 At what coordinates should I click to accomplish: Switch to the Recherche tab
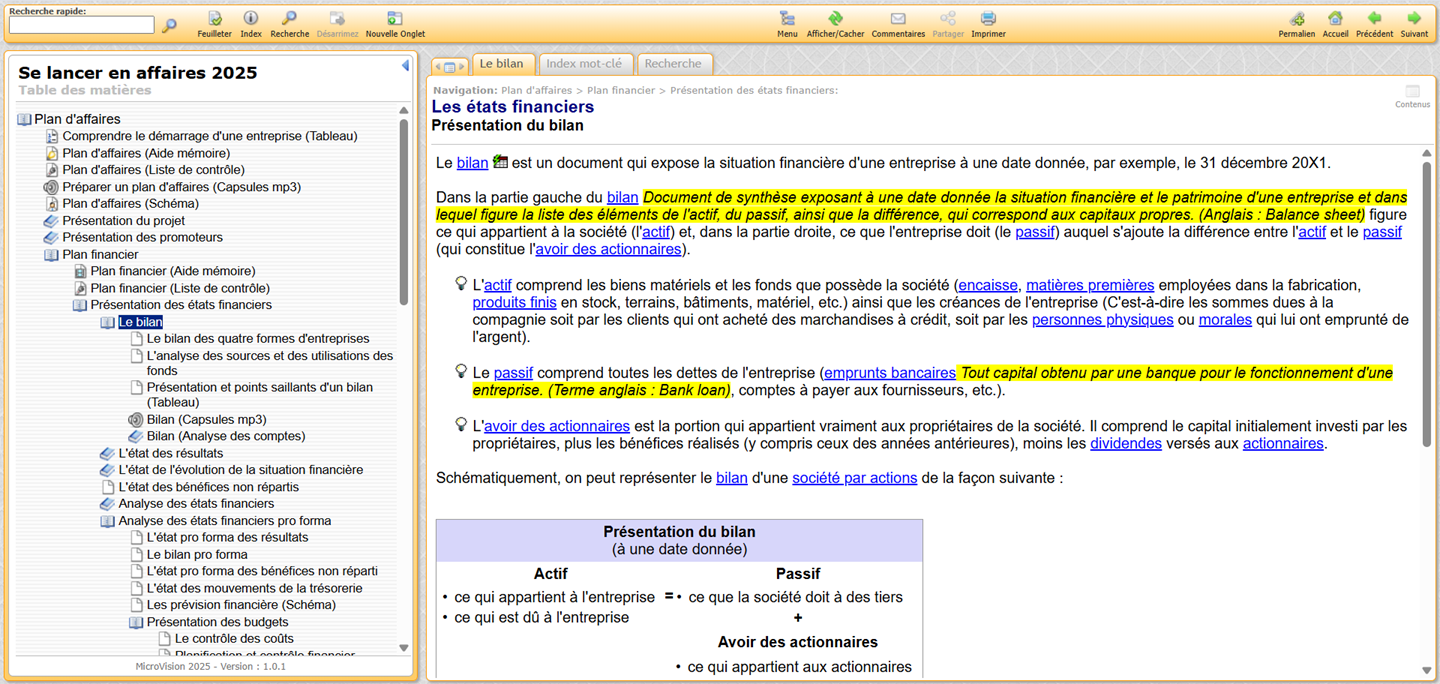(x=672, y=64)
